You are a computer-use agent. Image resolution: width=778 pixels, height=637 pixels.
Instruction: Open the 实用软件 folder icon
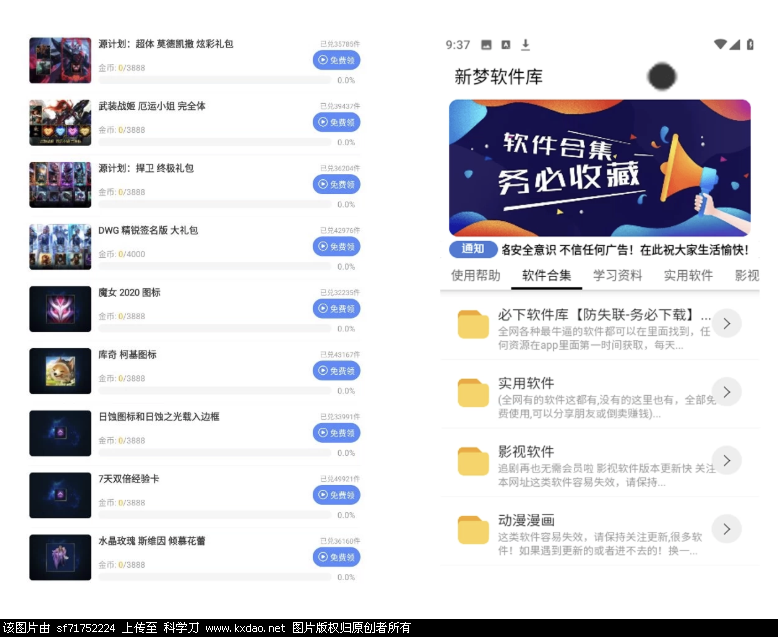[x=473, y=392]
